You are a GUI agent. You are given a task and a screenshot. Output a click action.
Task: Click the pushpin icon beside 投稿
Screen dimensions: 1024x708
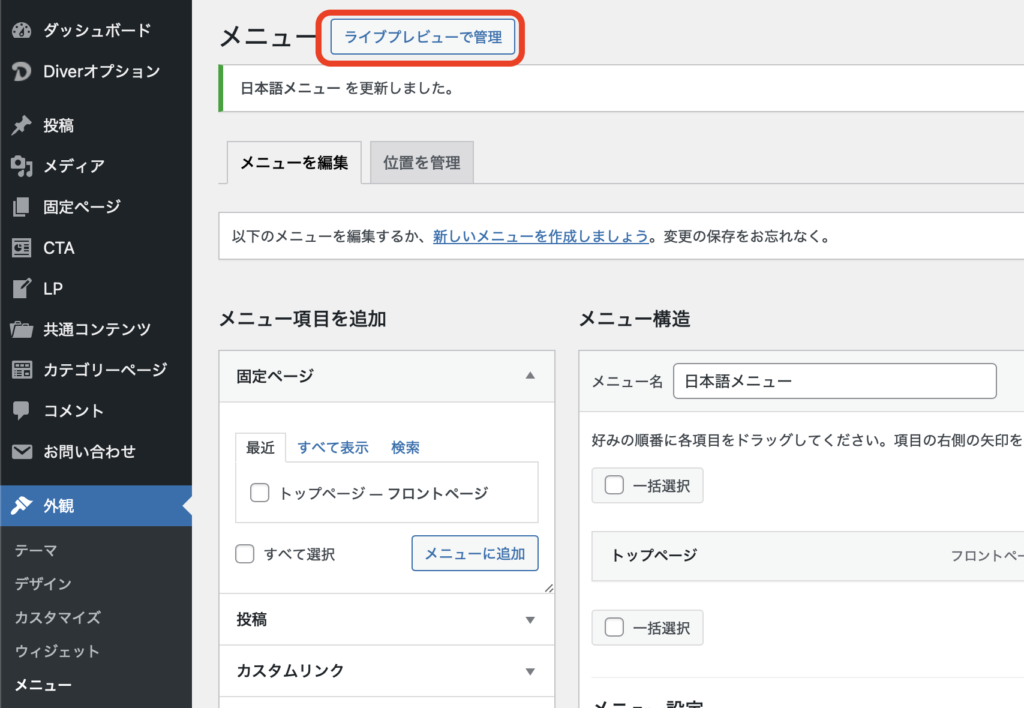[21, 126]
